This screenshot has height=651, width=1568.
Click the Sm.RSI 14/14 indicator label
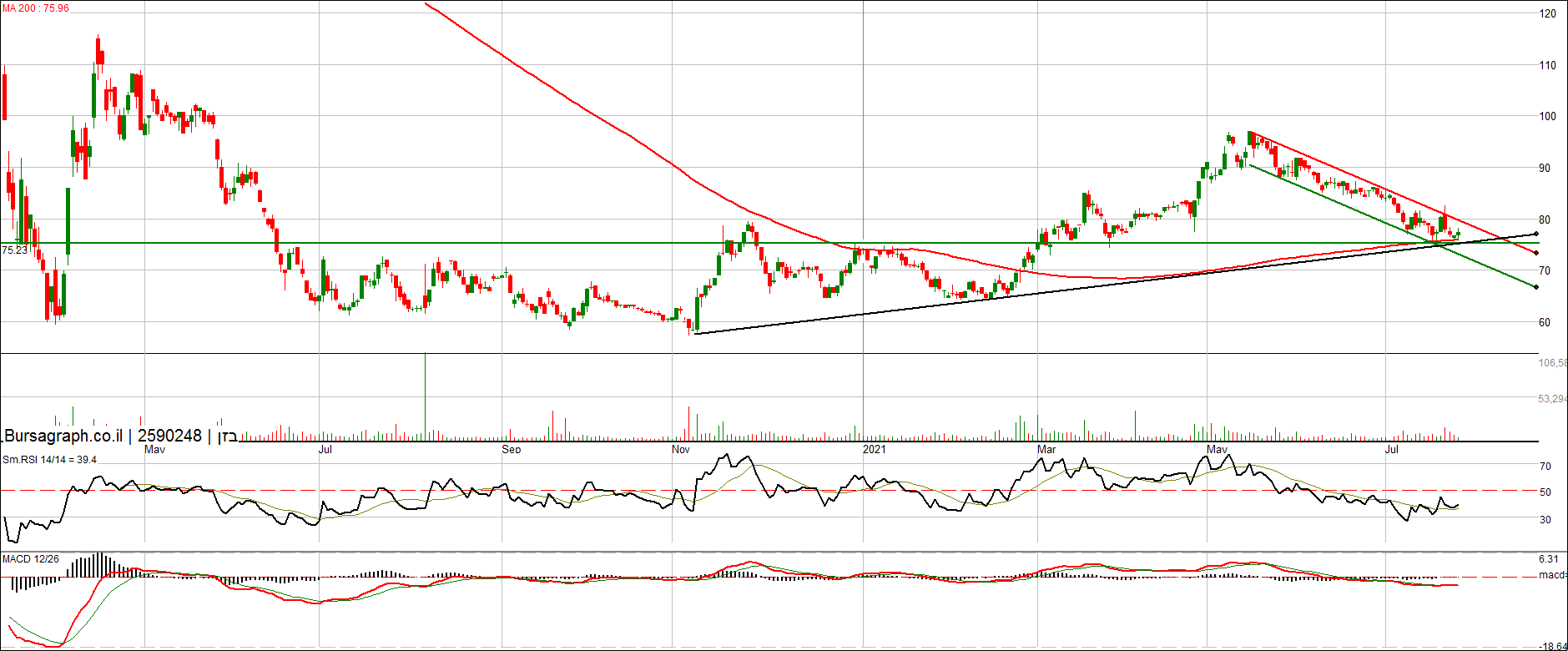tap(49, 460)
